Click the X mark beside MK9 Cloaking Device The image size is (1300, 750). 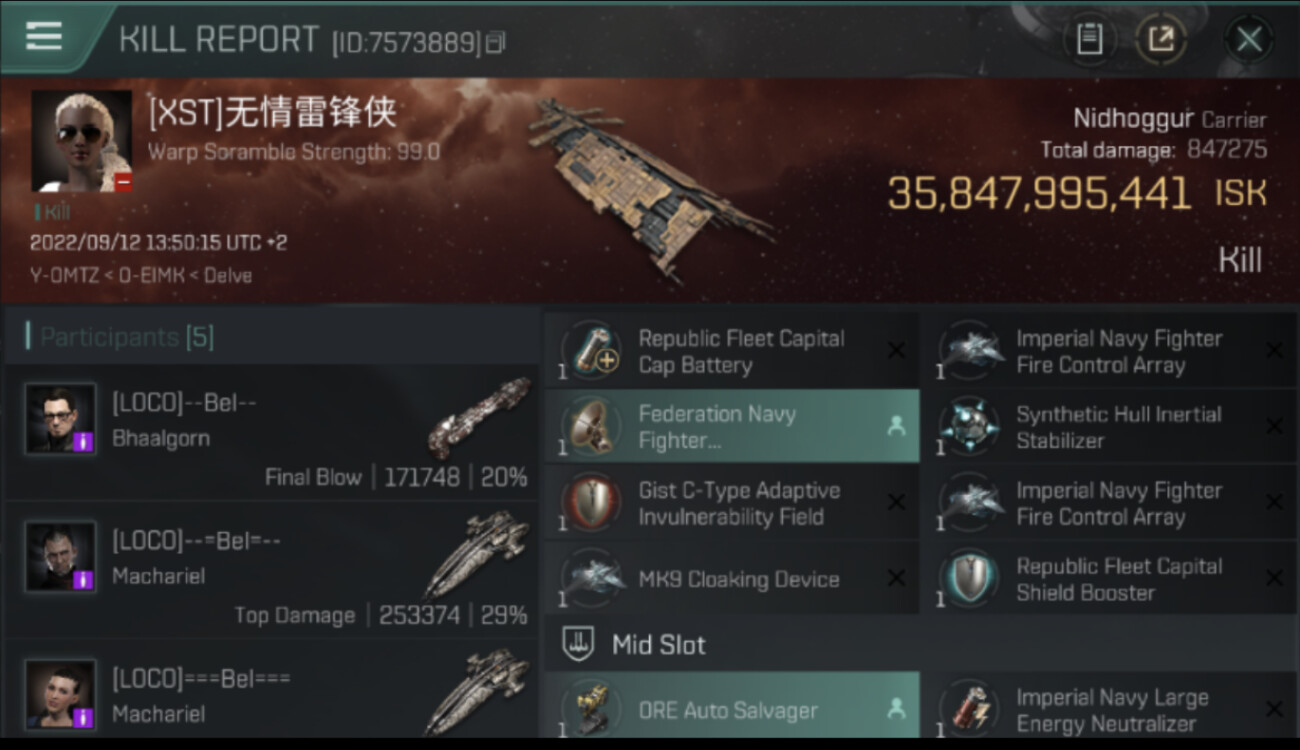(896, 578)
